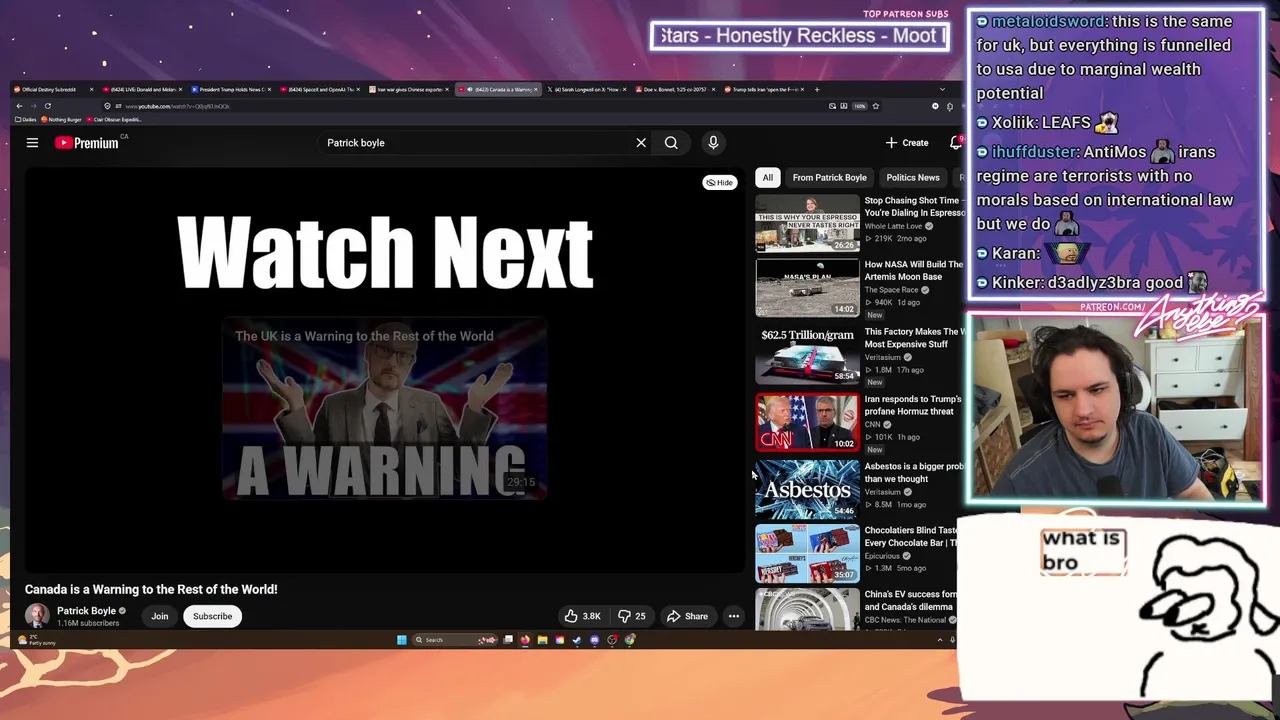The width and height of the screenshot is (1280, 720).
Task: Open the espresso dialing video thumbnail
Action: coord(807,224)
